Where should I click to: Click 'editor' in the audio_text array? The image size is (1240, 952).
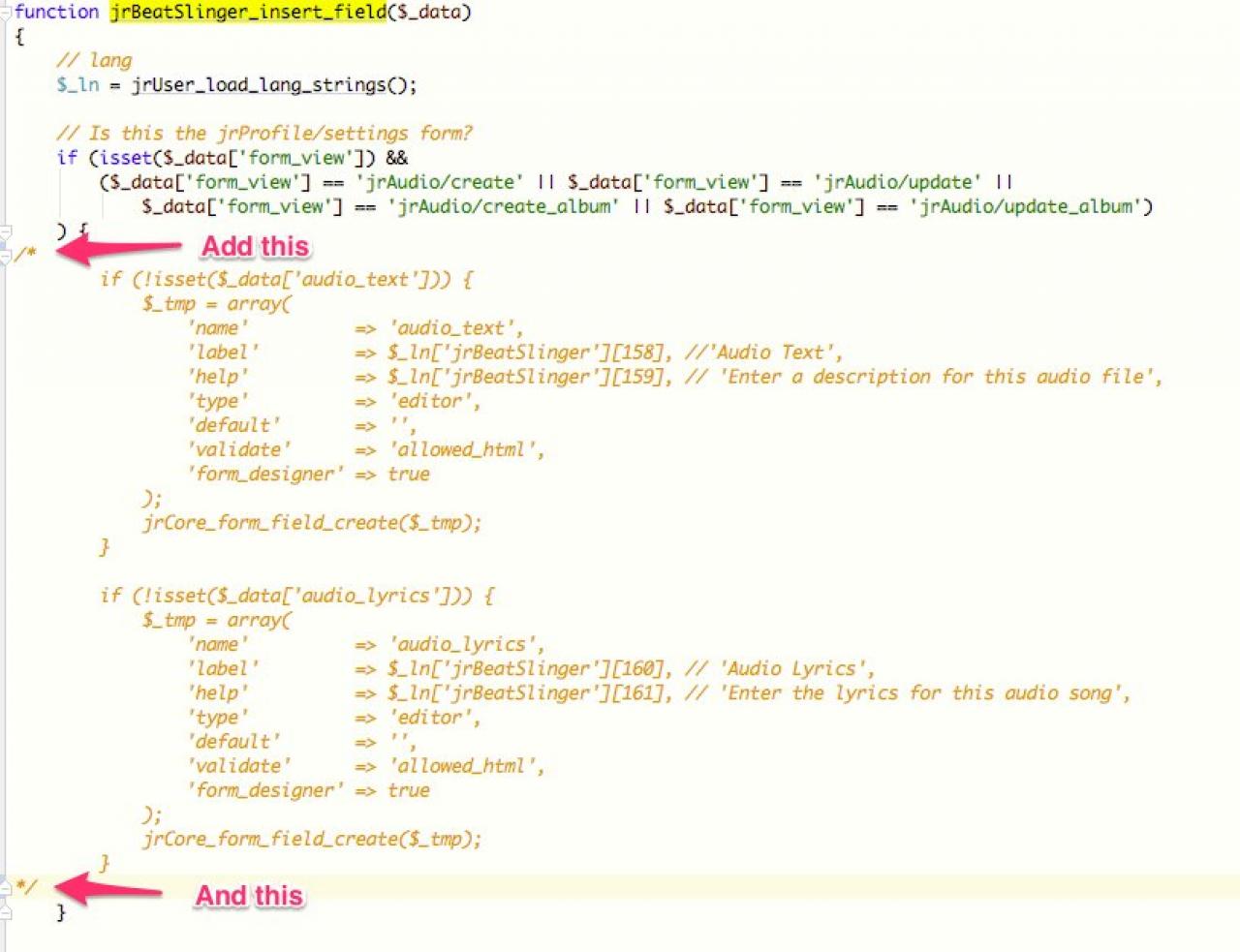432,401
